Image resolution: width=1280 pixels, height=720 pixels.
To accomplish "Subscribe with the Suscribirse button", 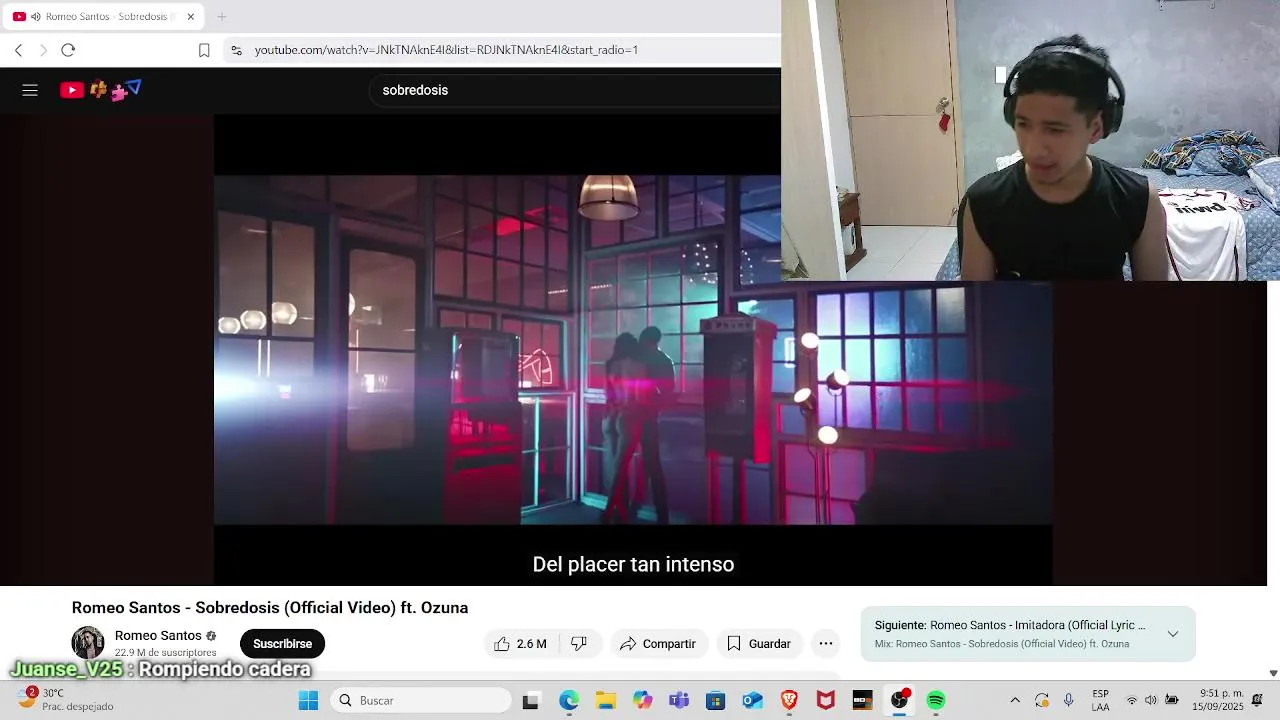I will click(282, 644).
